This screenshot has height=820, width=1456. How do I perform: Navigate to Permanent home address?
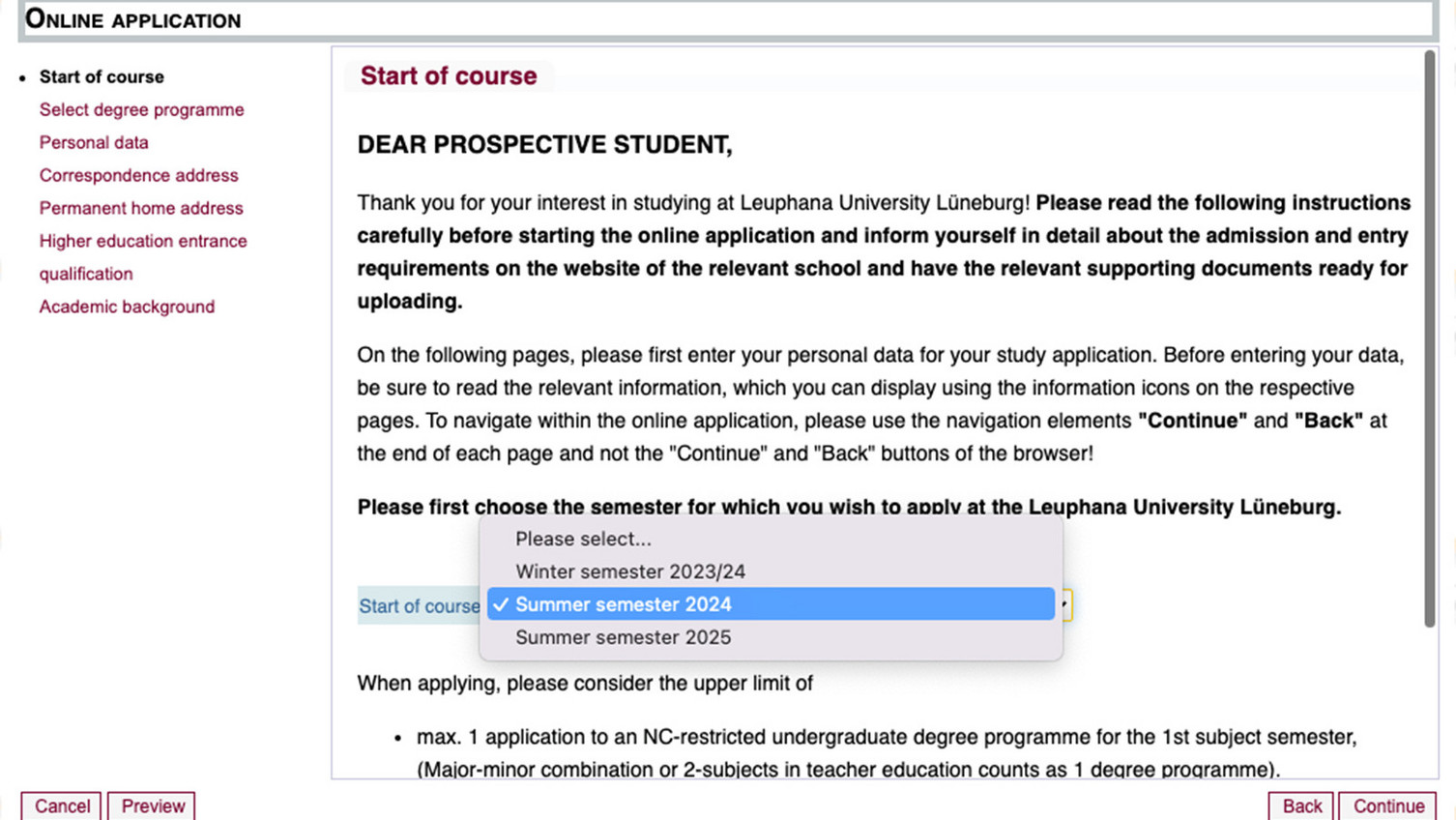pyautogui.click(x=141, y=208)
